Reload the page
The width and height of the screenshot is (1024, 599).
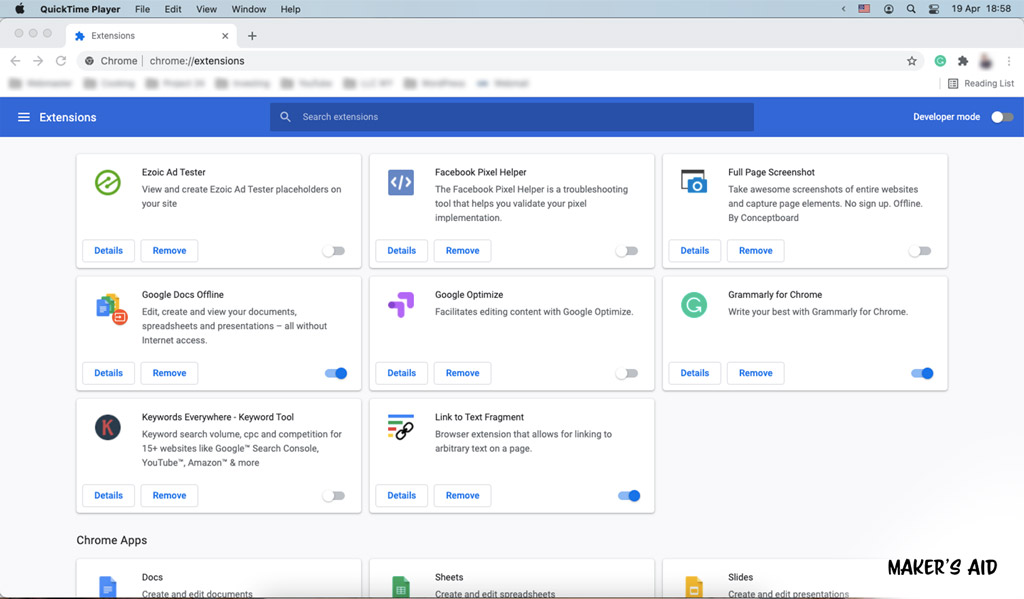(61, 61)
